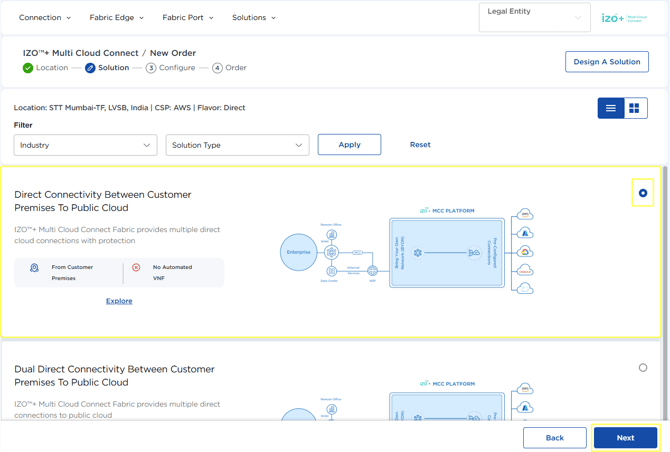The height and width of the screenshot is (452, 670).
Task: Click the From Customer Premises icon
Action: tap(34, 268)
